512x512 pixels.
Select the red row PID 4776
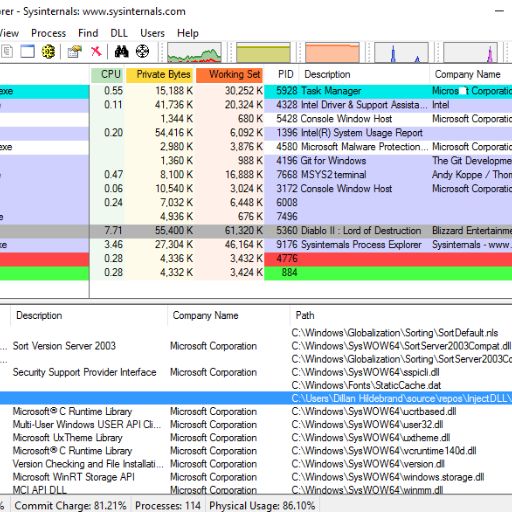click(x=256, y=259)
